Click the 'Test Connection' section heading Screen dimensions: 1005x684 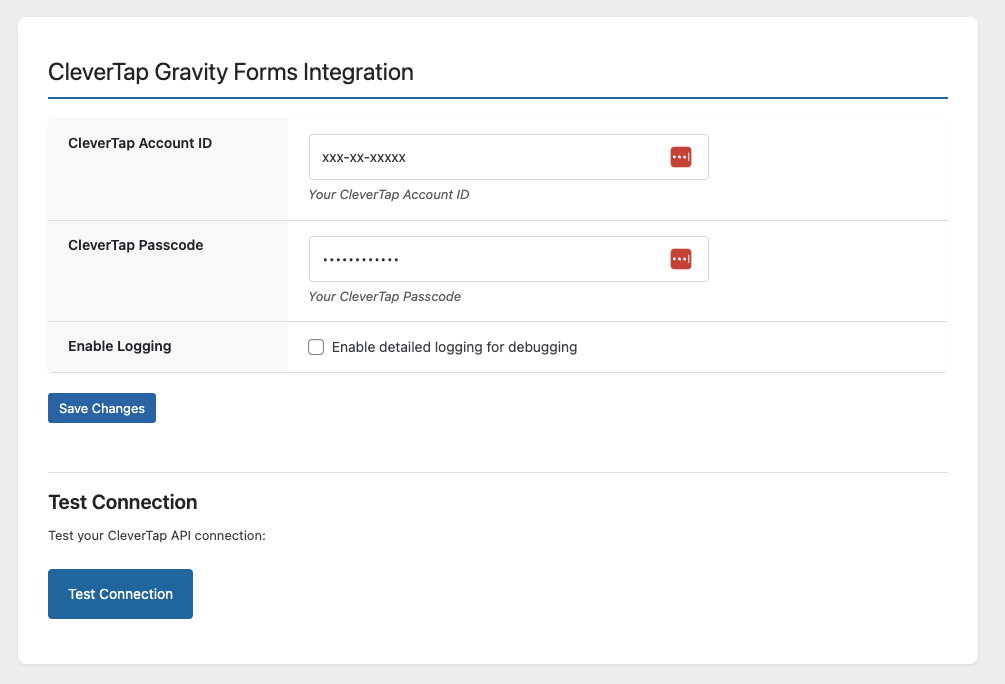[x=123, y=502]
